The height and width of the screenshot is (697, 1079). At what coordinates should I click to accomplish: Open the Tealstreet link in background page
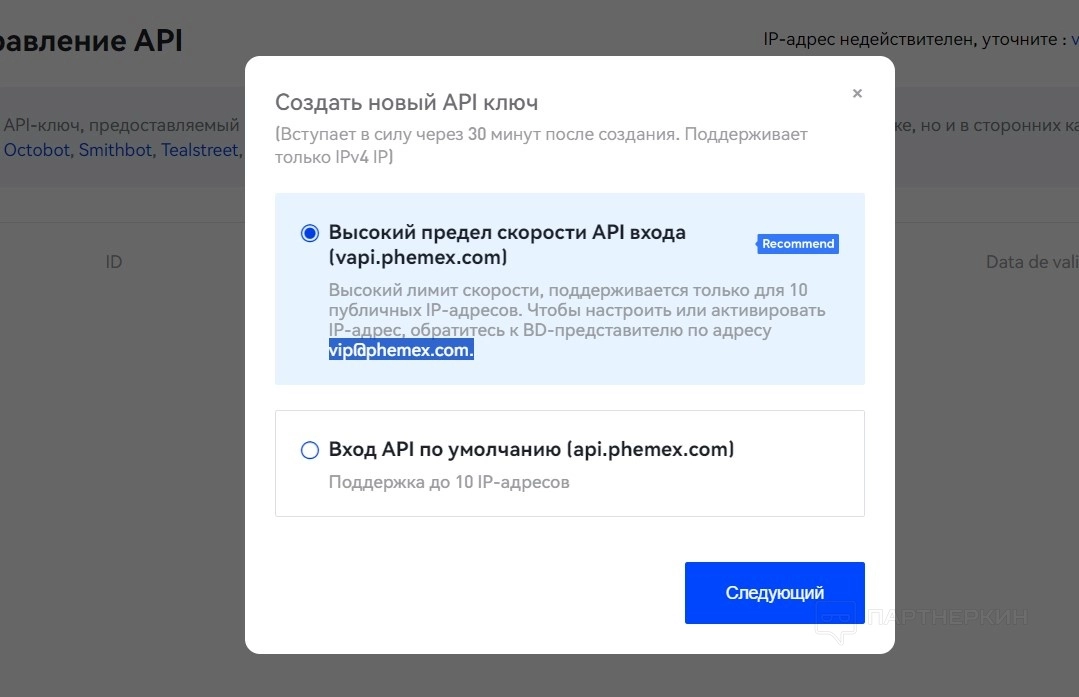(200, 150)
